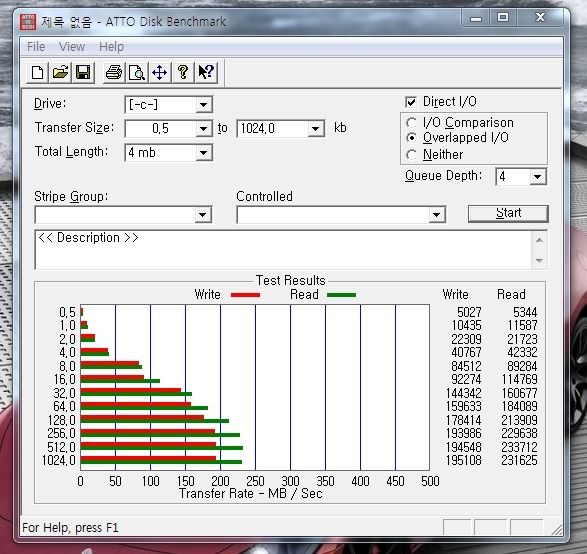Toggle the Direct I/O checkbox
Image resolution: width=587 pixels, height=554 pixels.
point(411,102)
